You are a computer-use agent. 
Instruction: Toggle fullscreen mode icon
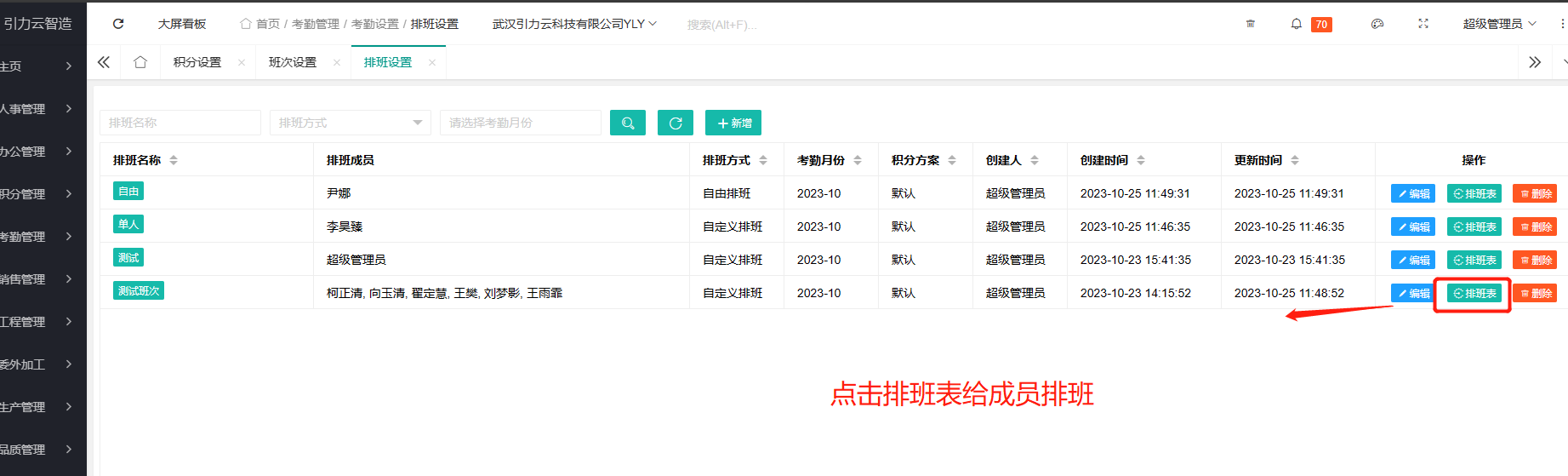pos(1423,24)
